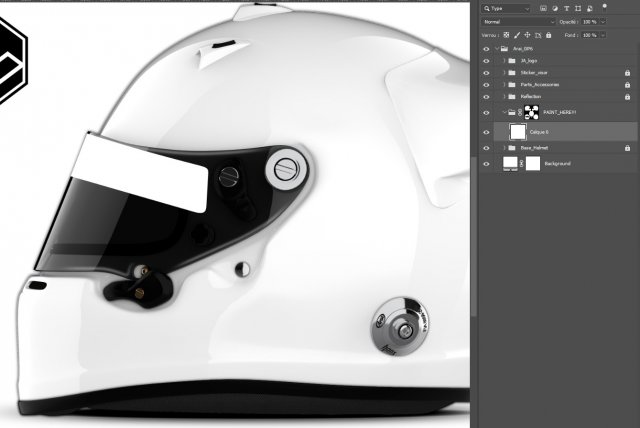The height and width of the screenshot is (428, 640).
Task: Select the Calque 6 layer thumbnail
Action: pyautogui.click(x=518, y=132)
